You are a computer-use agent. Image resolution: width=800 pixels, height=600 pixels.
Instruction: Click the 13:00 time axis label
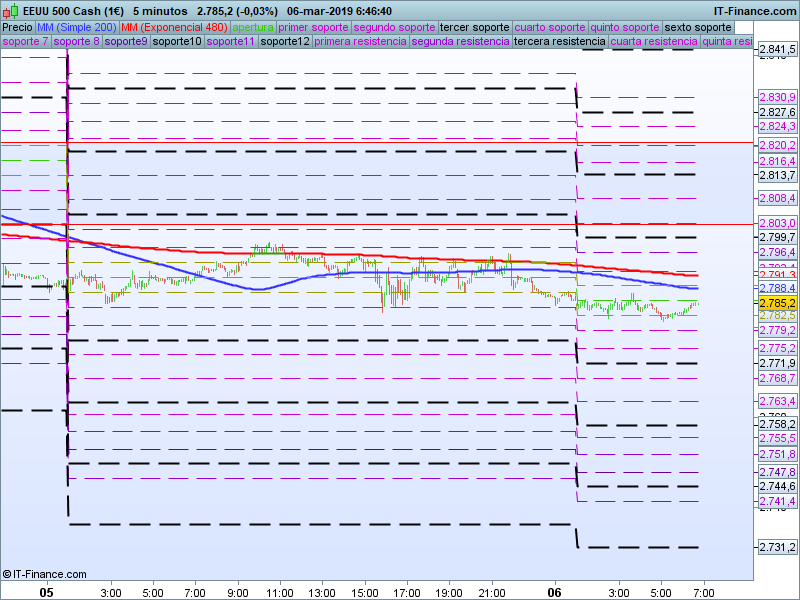(322, 592)
